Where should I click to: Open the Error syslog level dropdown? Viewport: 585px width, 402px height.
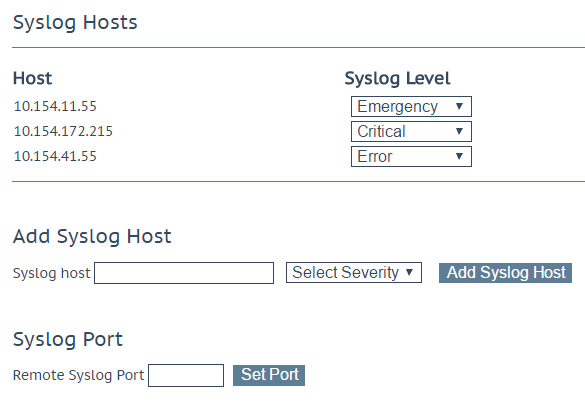[x=411, y=156]
